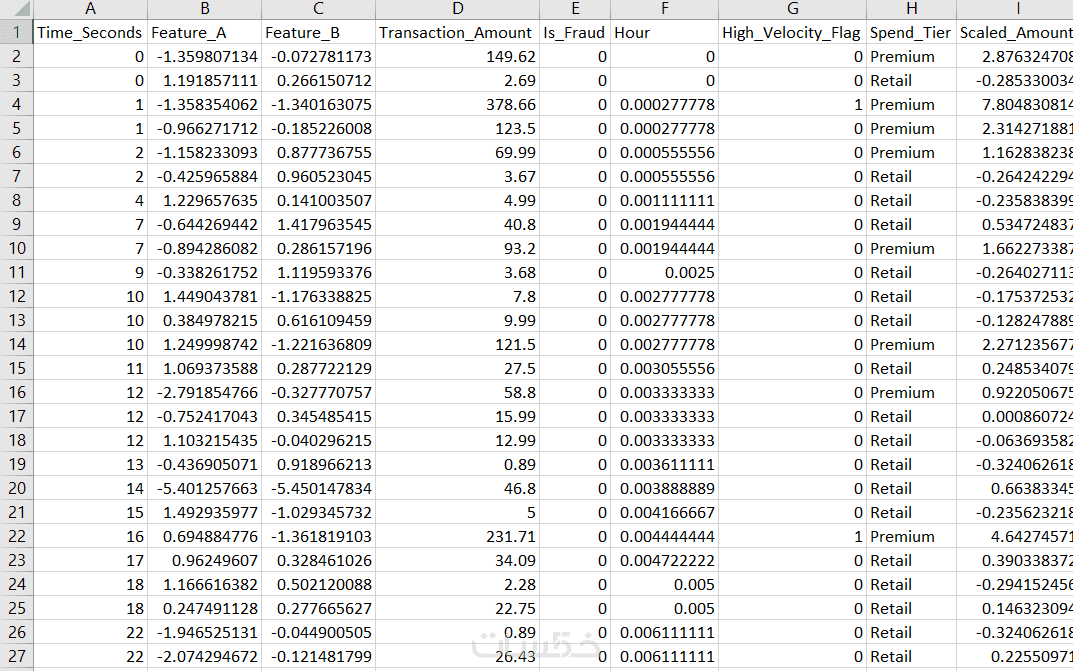This screenshot has height=671, width=1073.
Task: Select column D header
Action: pyautogui.click(x=458, y=9)
